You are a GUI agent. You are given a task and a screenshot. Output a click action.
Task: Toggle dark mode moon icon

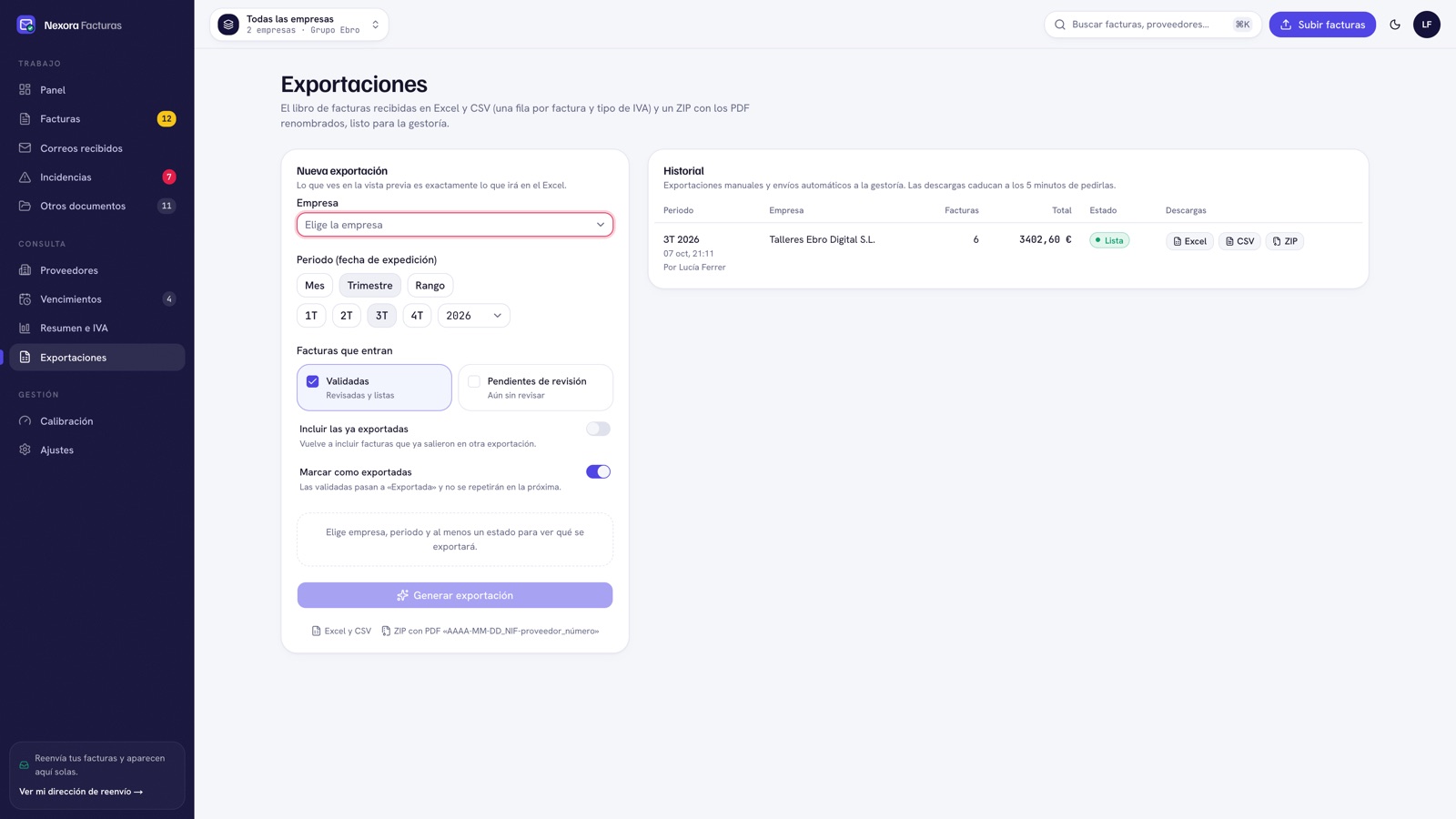[x=1395, y=25]
